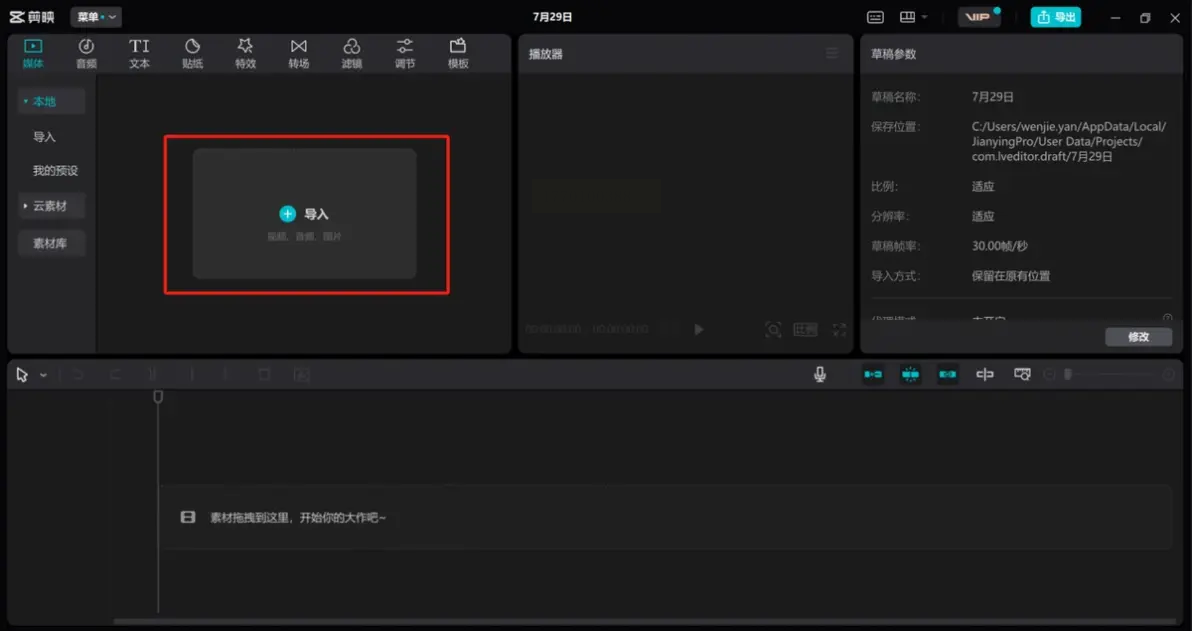Screen dimensions: 1192x631
Task: Select the 贴纸 (Stickers) tab
Action: (x=192, y=54)
